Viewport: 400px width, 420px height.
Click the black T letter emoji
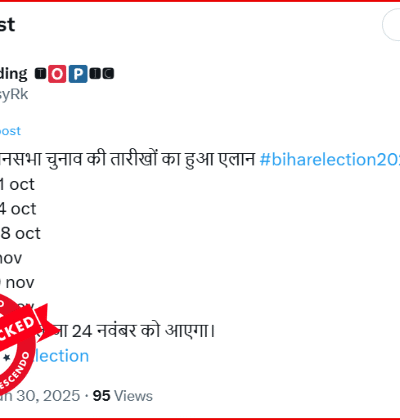pyautogui.click(x=40, y=74)
